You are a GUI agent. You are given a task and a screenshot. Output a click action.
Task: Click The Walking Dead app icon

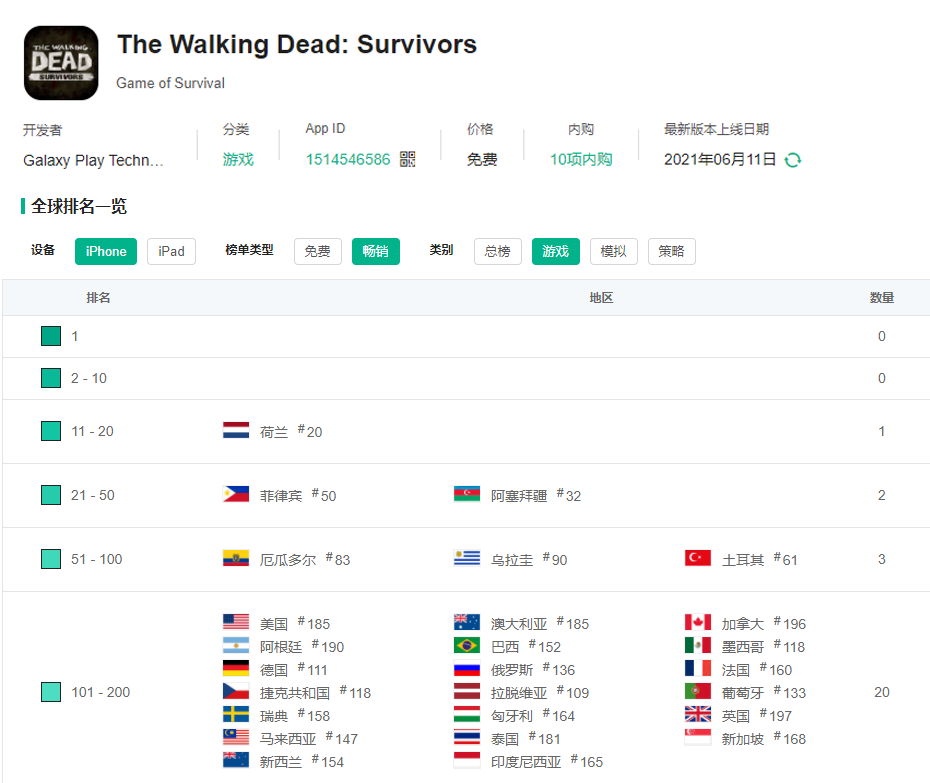pyautogui.click(x=61, y=63)
